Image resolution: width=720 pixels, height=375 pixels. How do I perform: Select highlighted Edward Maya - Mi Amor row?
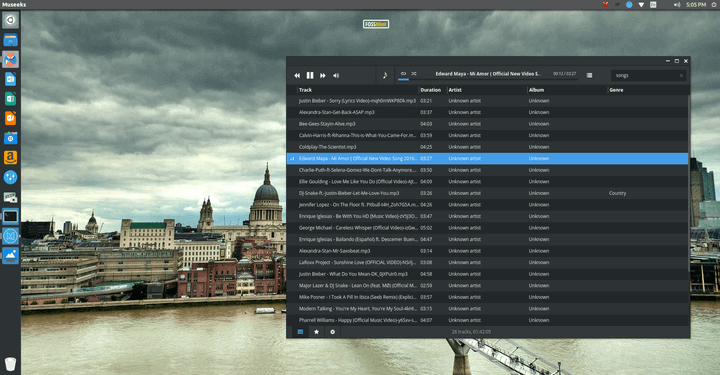[x=487, y=158]
